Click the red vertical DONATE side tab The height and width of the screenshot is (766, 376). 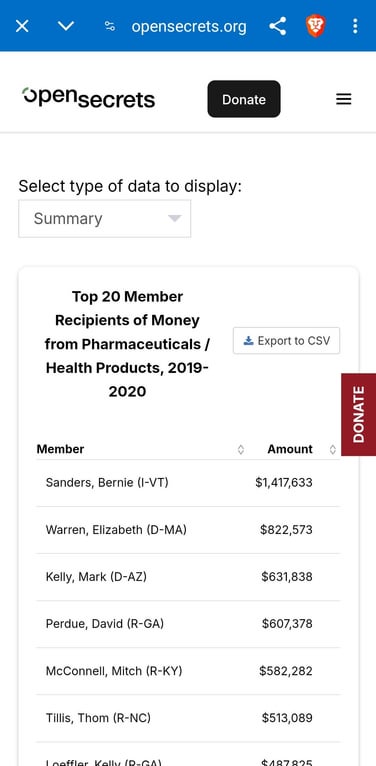pos(358,414)
